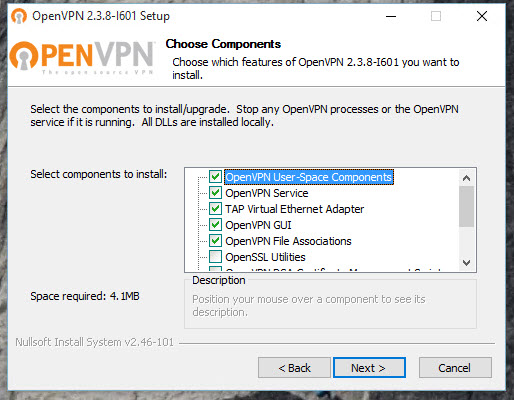Toggle the OpenVPN GUI checkbox
The image size is (514, 400).
click(215, 225)
